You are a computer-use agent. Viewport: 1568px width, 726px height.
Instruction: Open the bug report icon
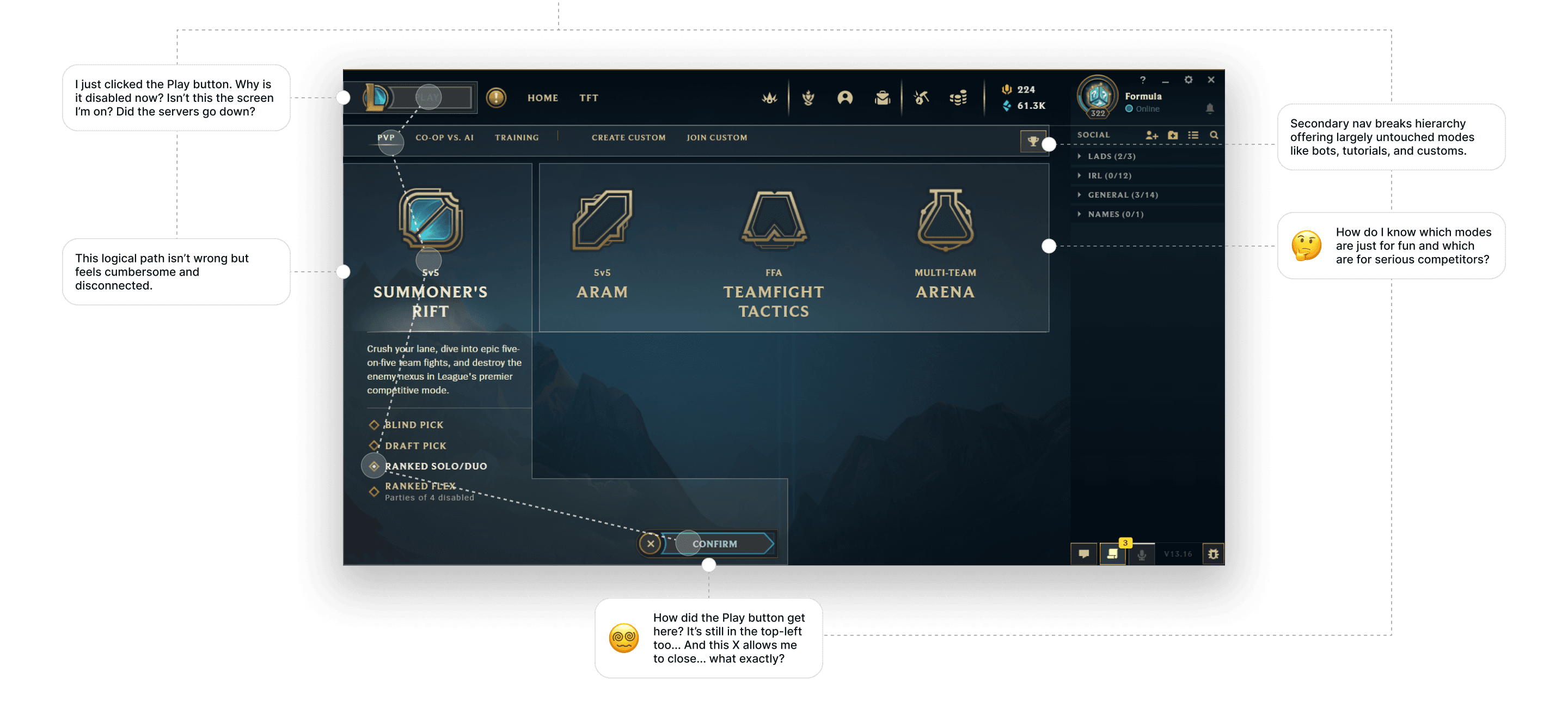1213,554
